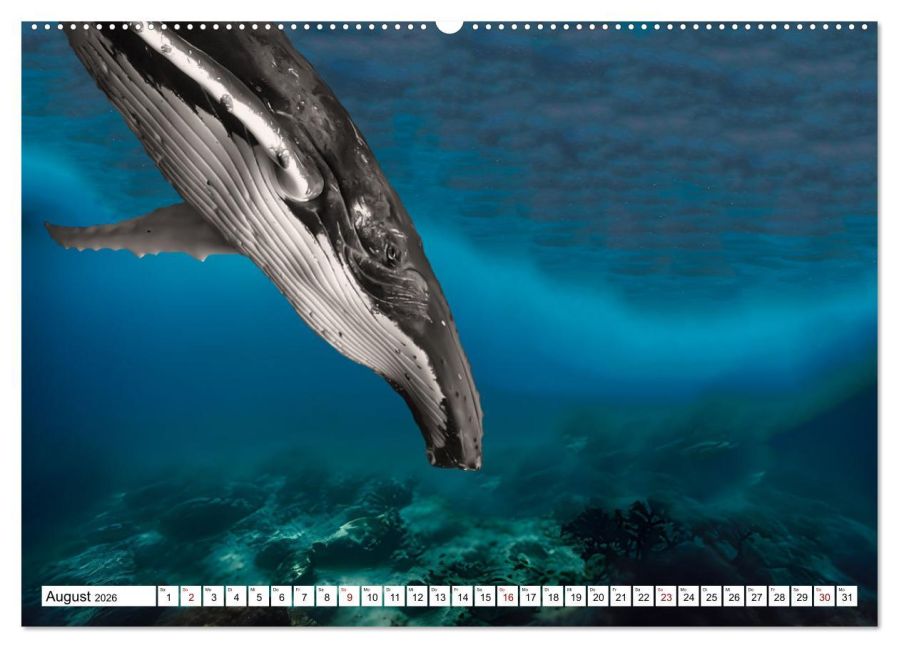Select day 28 in the calendar strip
The image size is (899, 648).
pyautogui.click(x=779, y=596)
